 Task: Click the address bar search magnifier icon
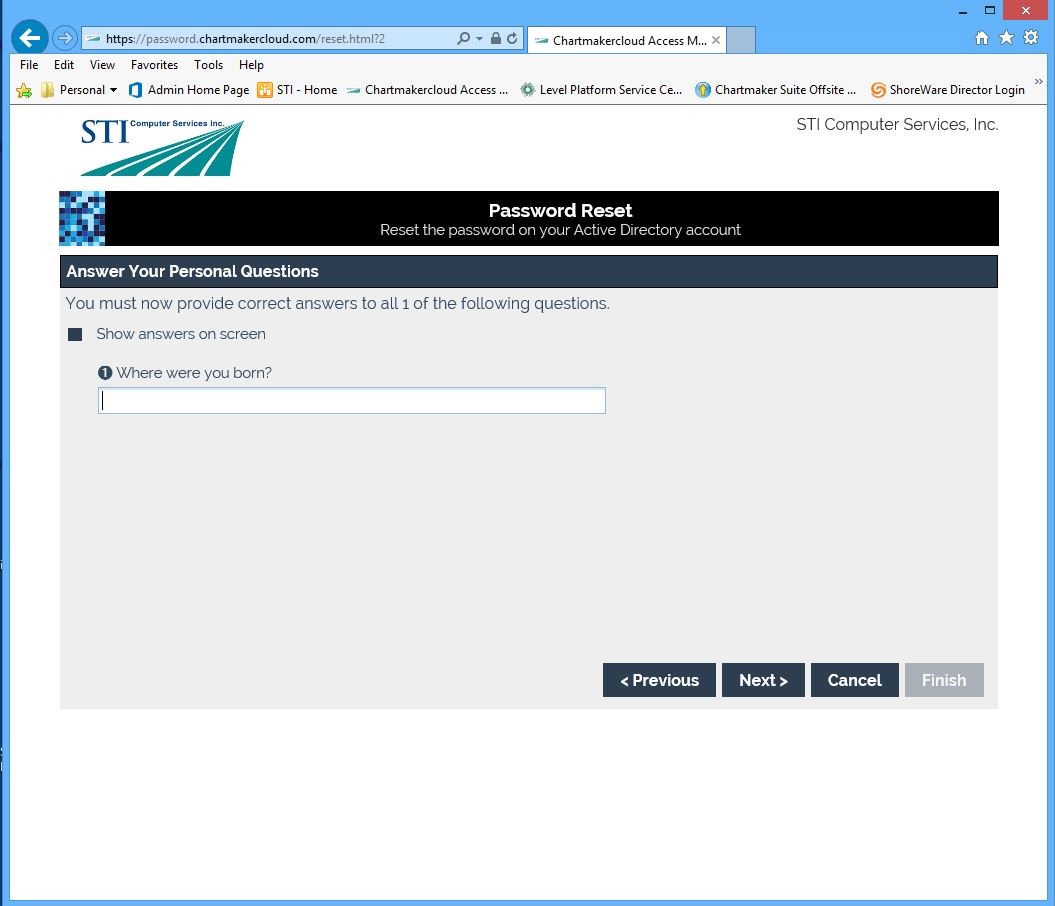click(x=463, y=39)
